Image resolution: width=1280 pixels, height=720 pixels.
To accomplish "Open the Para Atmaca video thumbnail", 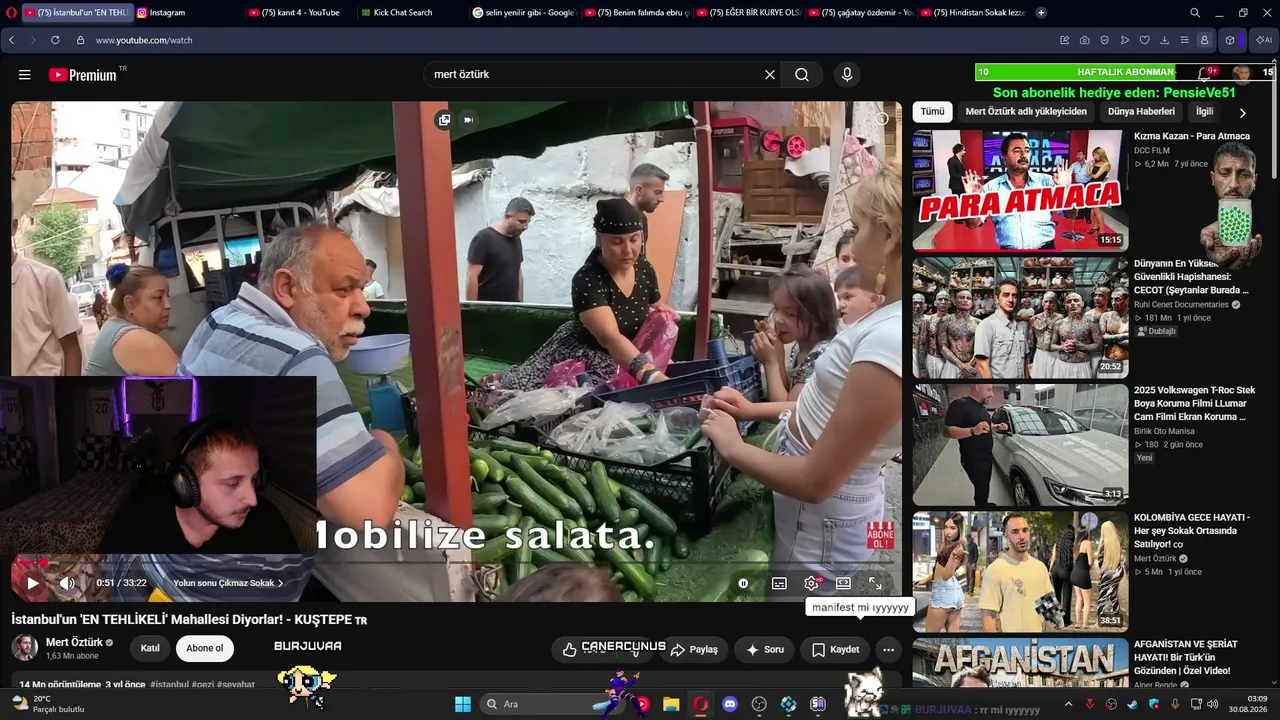I will click(x=1020, y=189).
